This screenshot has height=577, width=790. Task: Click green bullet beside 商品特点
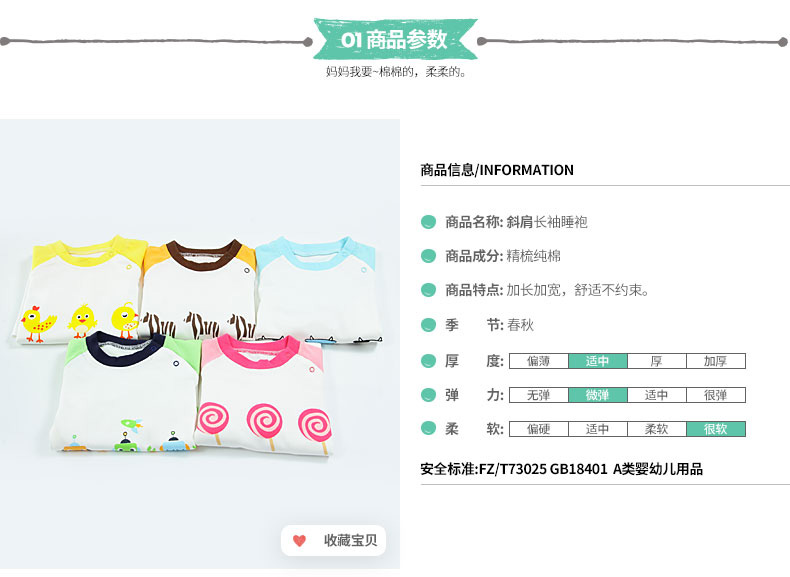pyautogui.click(x=428, y=290)
